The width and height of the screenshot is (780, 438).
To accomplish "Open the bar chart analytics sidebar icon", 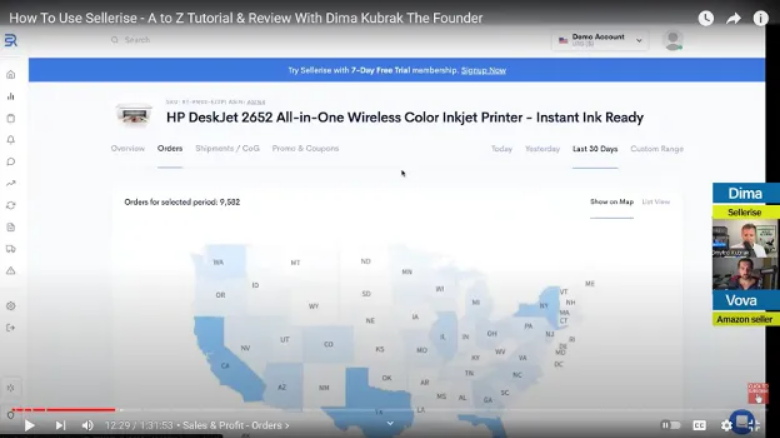I will click(11, 97).
